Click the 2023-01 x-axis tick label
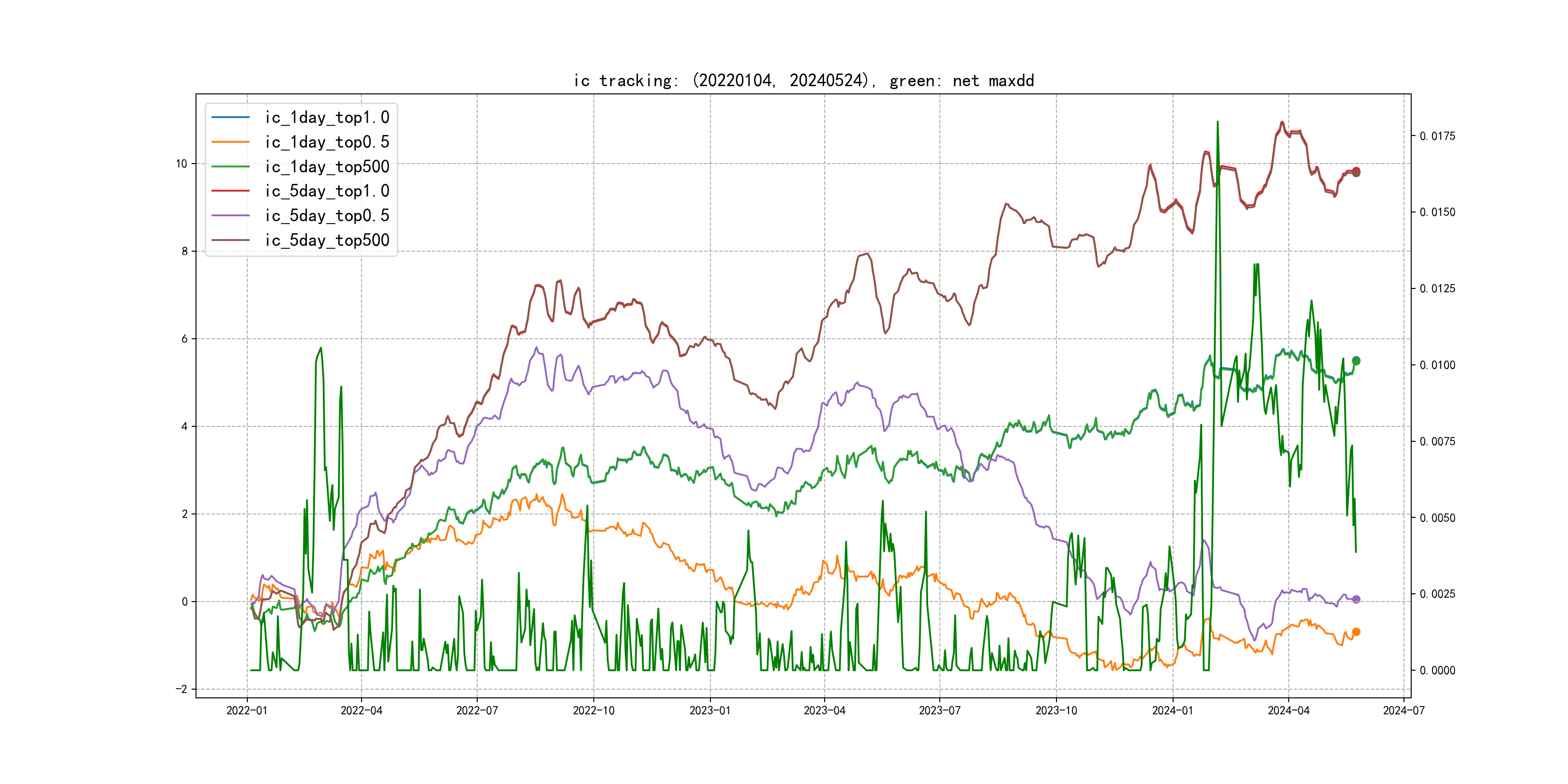1568x784 pixels. click(x=710, y=710)
